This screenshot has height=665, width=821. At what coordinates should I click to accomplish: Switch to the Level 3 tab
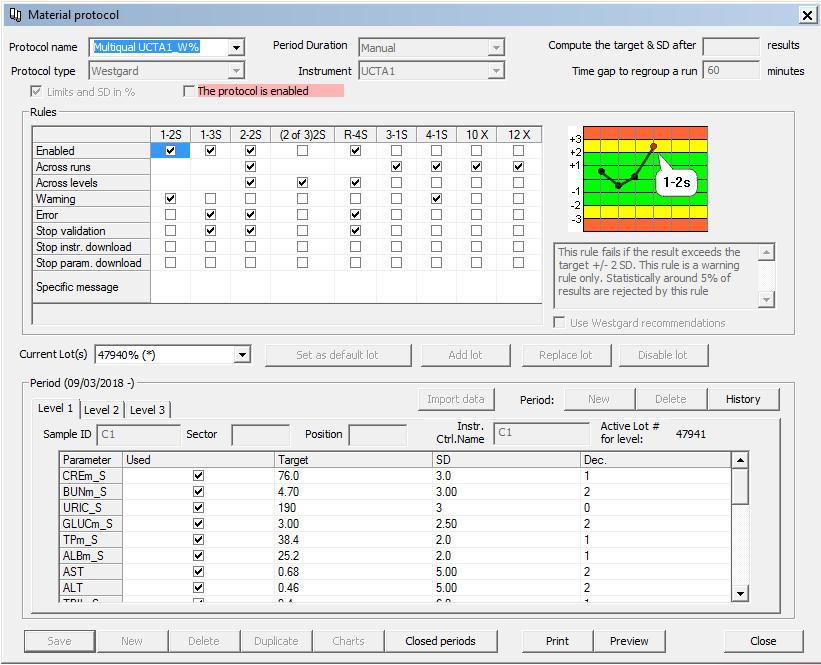147,410
